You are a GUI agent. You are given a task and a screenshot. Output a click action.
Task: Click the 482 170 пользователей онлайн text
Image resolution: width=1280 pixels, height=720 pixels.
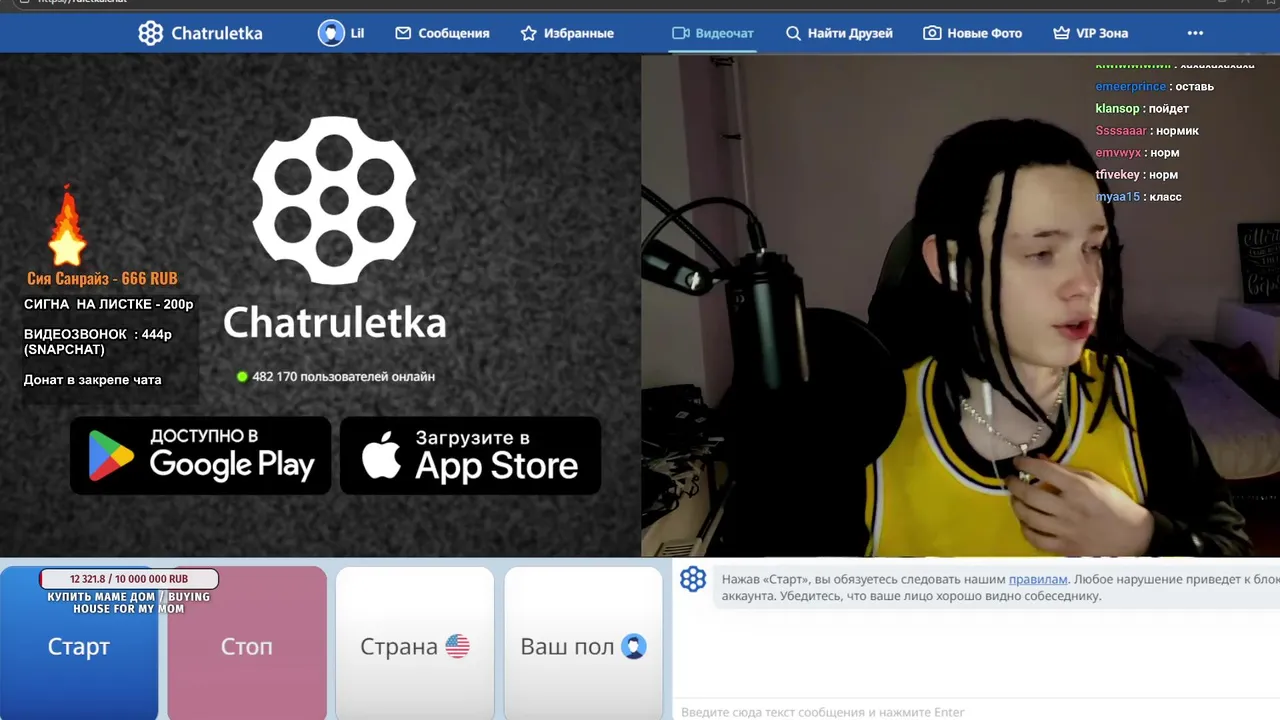pyautogui.click(x=343, y=377)
